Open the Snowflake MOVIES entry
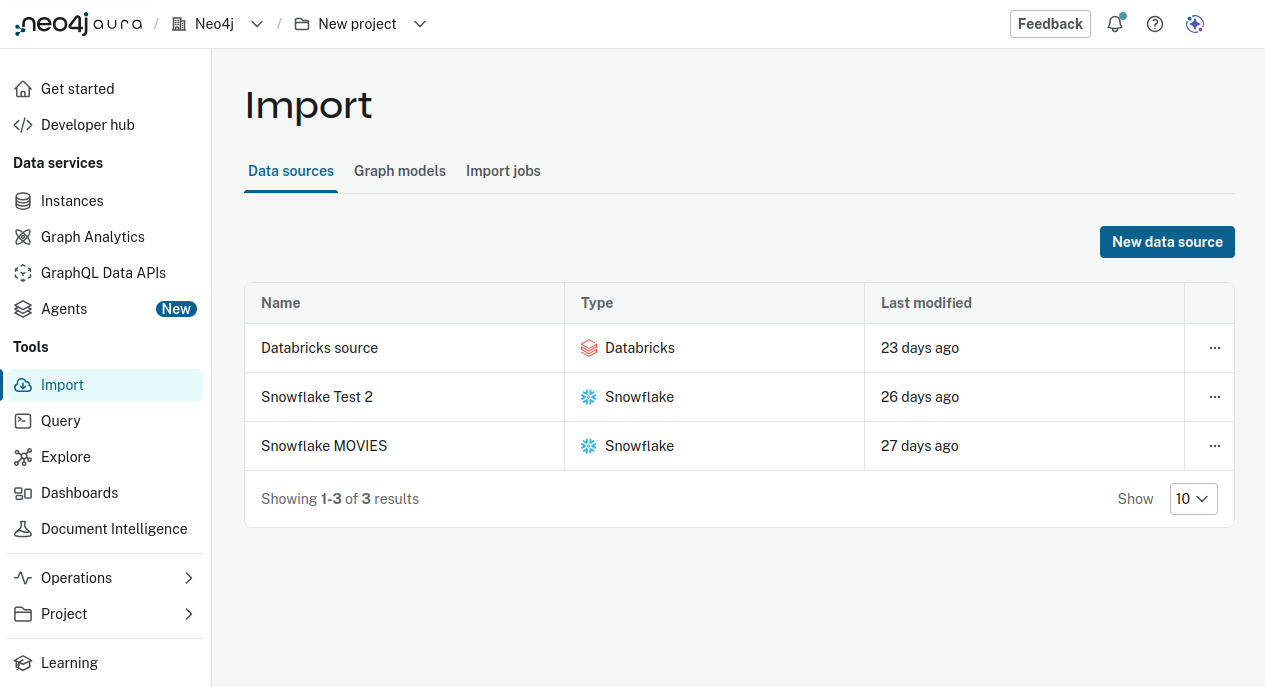The height and width of the screenshot is (687, 1265). click(x=324, y=446)
